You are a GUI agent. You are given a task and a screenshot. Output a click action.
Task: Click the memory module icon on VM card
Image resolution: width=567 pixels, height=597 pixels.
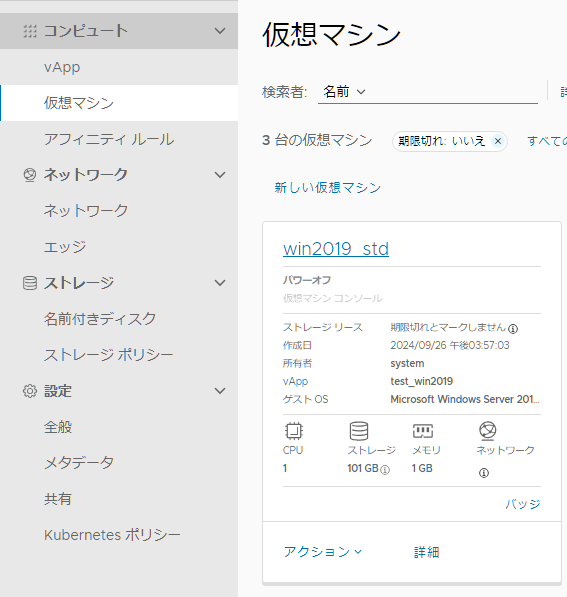tap(423, 431)
